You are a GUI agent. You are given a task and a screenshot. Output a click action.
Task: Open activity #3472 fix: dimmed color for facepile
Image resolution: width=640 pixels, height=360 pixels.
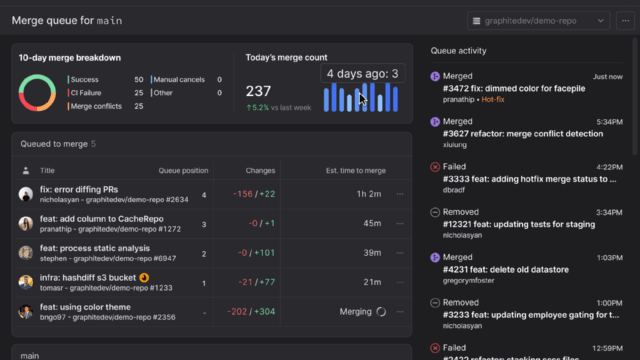(x=514, y=89)
